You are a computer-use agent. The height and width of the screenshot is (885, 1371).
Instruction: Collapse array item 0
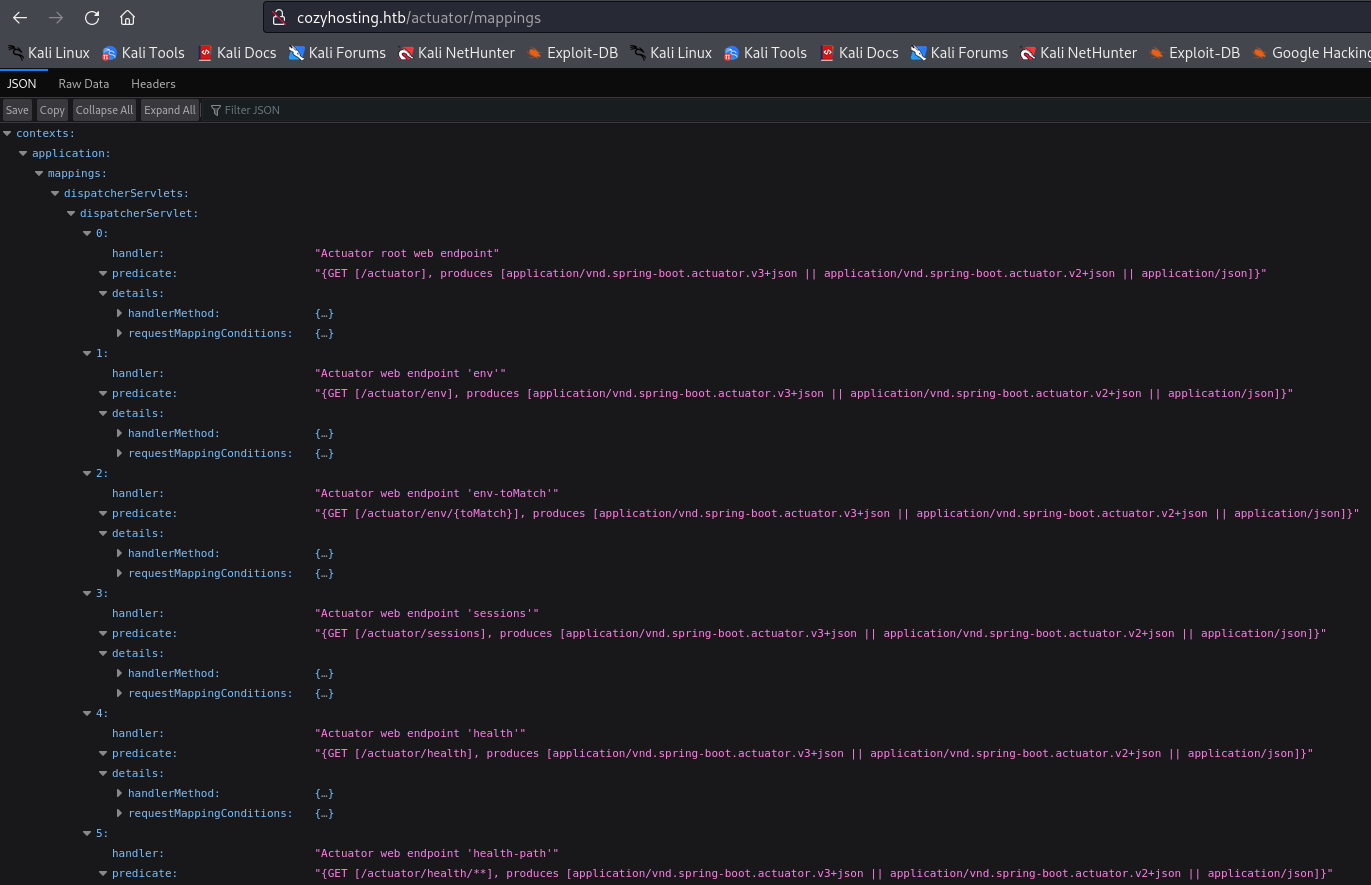coord(88,233)
